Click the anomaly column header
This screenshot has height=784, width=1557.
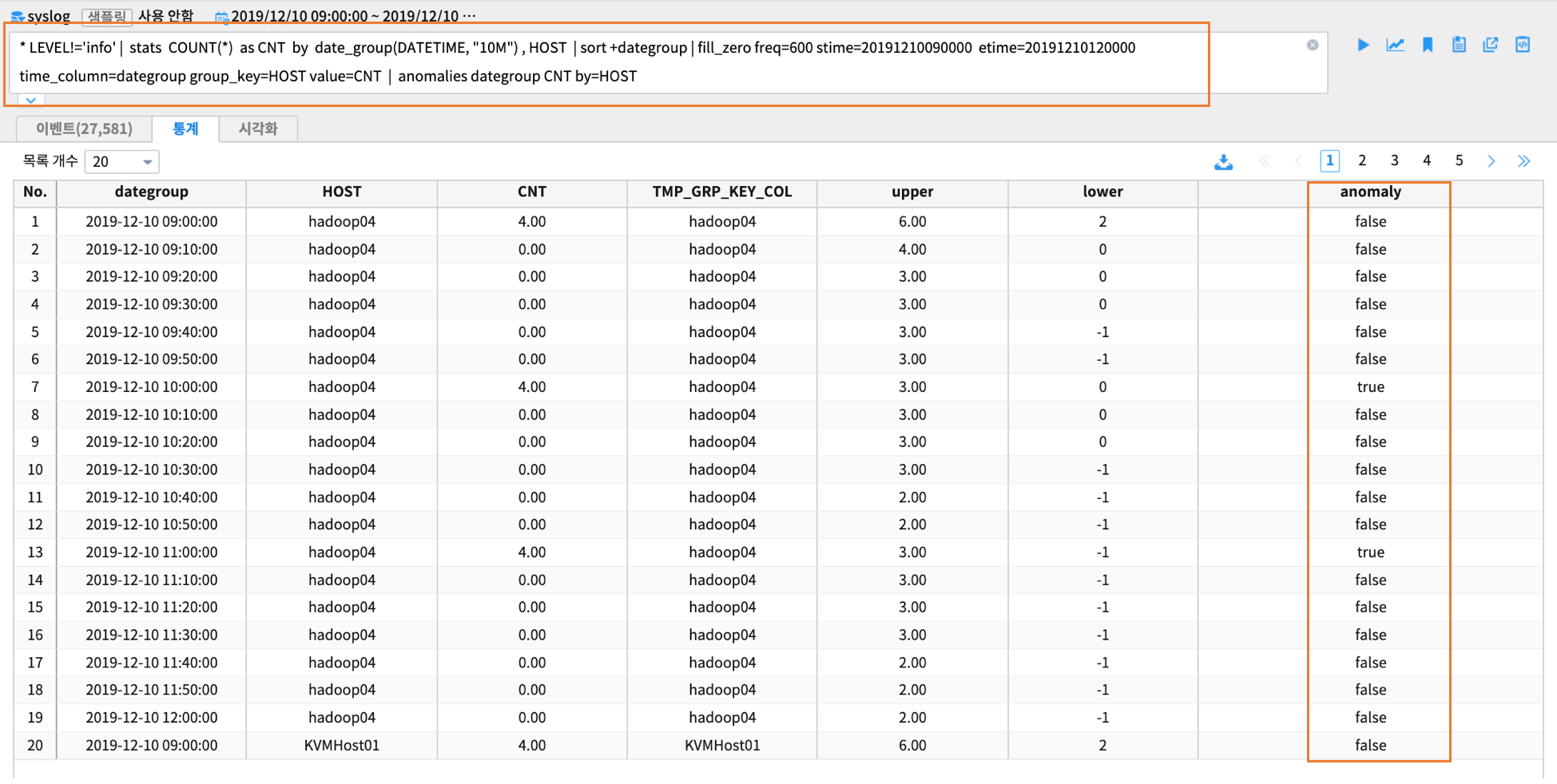coord(1371,192)
